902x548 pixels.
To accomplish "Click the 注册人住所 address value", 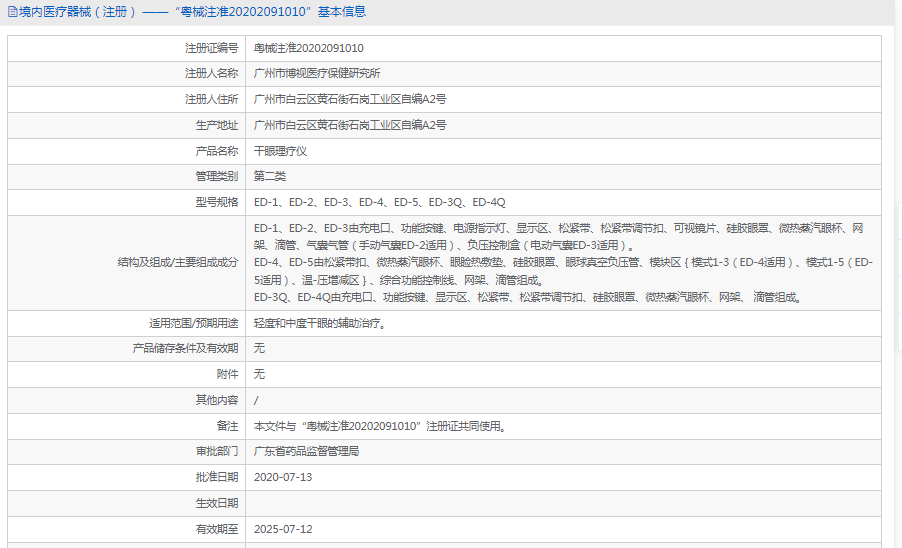I will pyautogui.click(x=350, y=99).
